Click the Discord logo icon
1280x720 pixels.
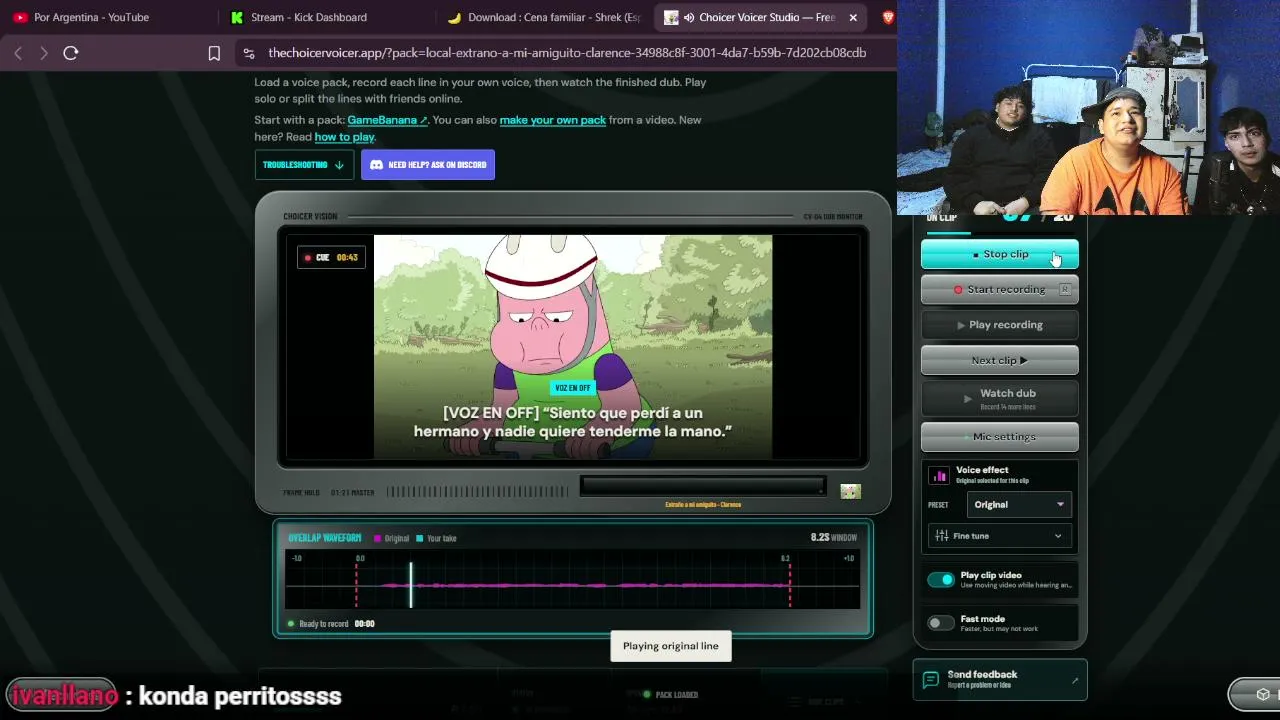click(376, 165)
